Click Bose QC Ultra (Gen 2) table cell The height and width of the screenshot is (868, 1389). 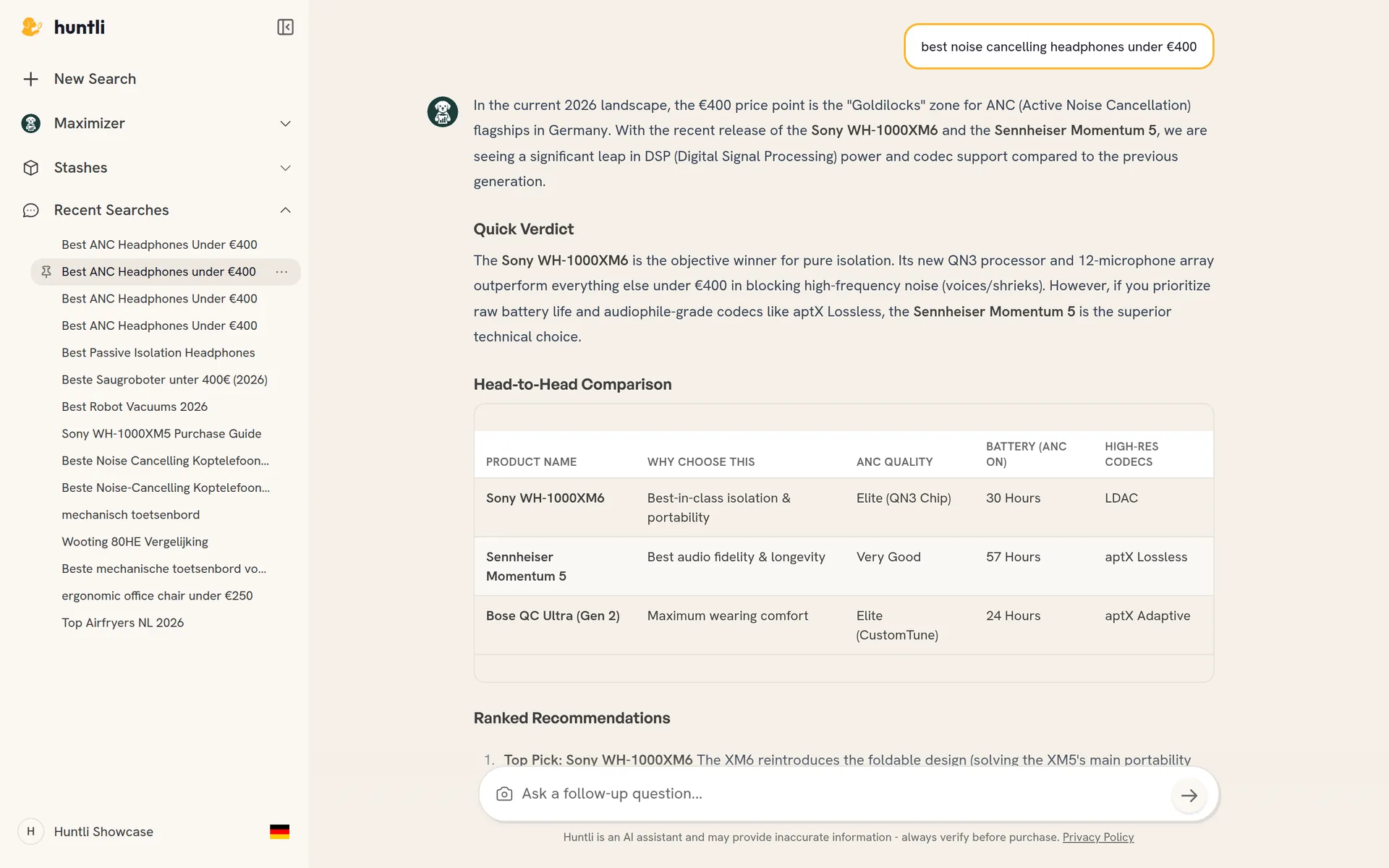tap(553, 616)
